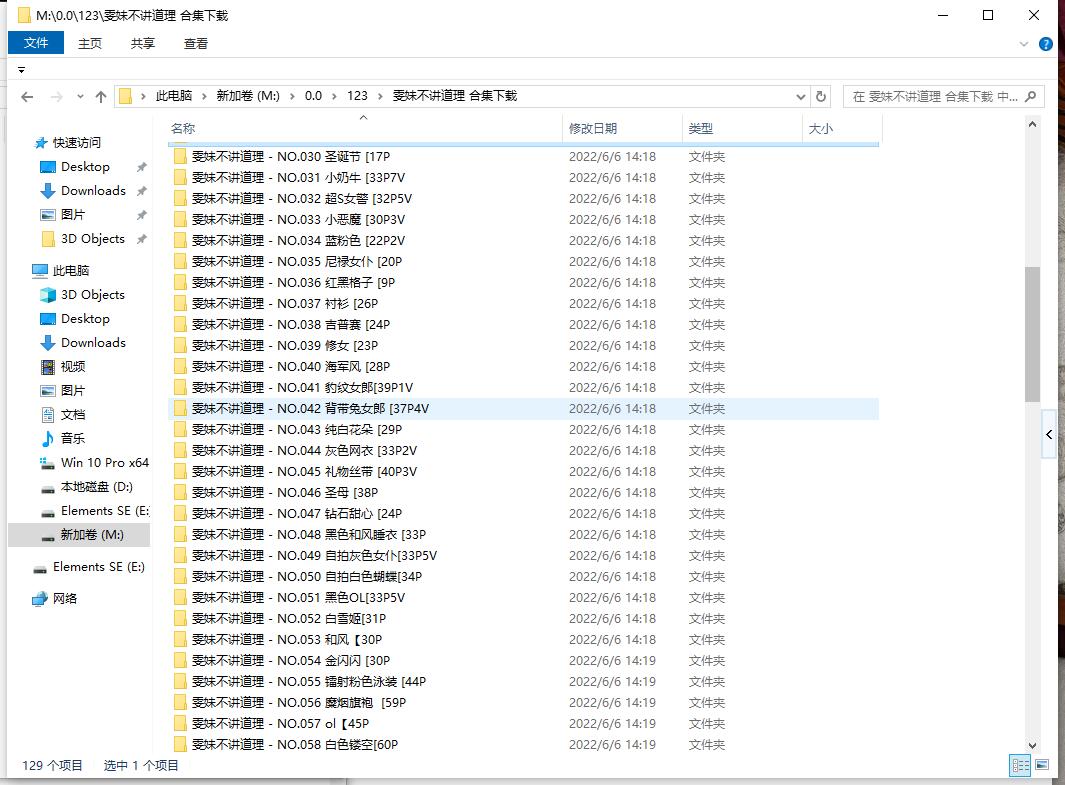Click 3D Objects cube icon under 此电脑
The width and height of the screenshot is (1065, 785).
[x=48, y=295]
